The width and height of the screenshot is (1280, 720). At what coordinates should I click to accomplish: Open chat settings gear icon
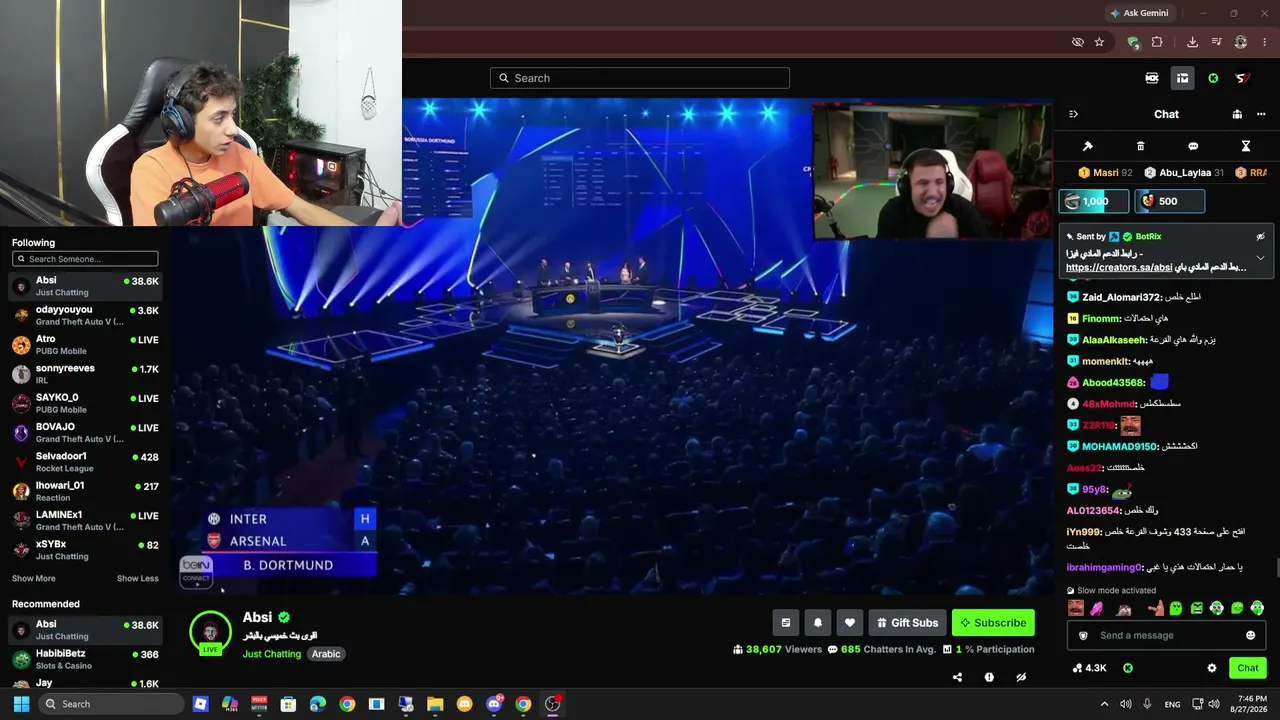[x=1212, y=668]
